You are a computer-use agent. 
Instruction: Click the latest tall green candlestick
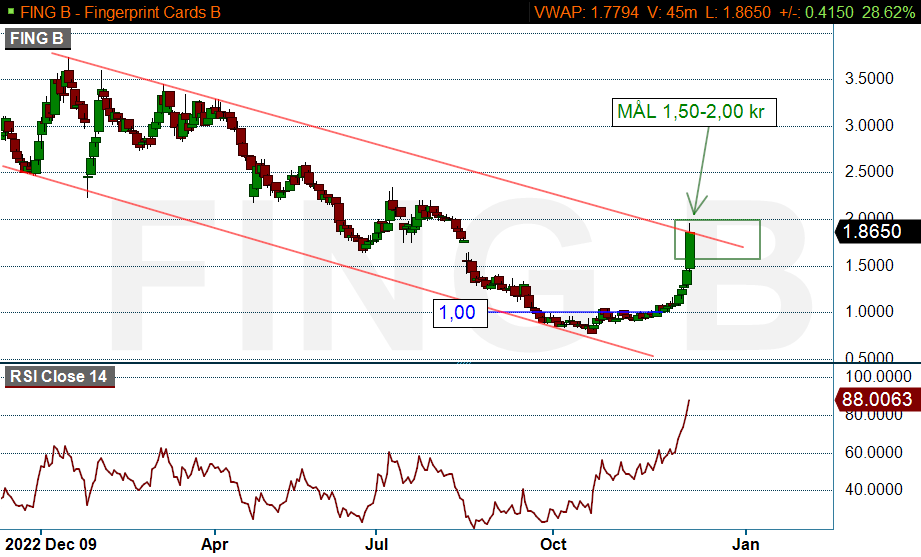(690, 250)
